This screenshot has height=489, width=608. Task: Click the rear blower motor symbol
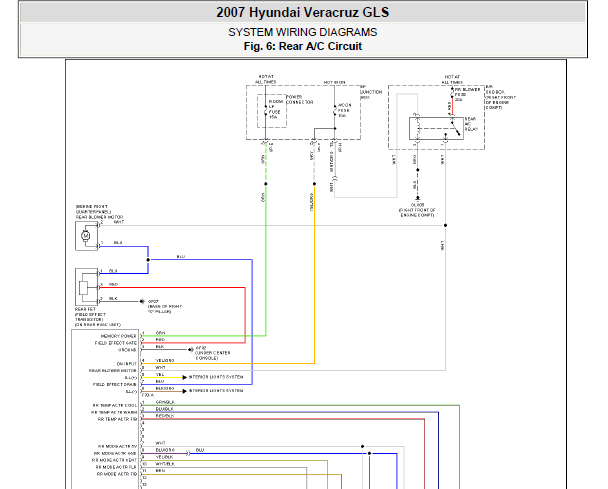(x=86, y=236)
